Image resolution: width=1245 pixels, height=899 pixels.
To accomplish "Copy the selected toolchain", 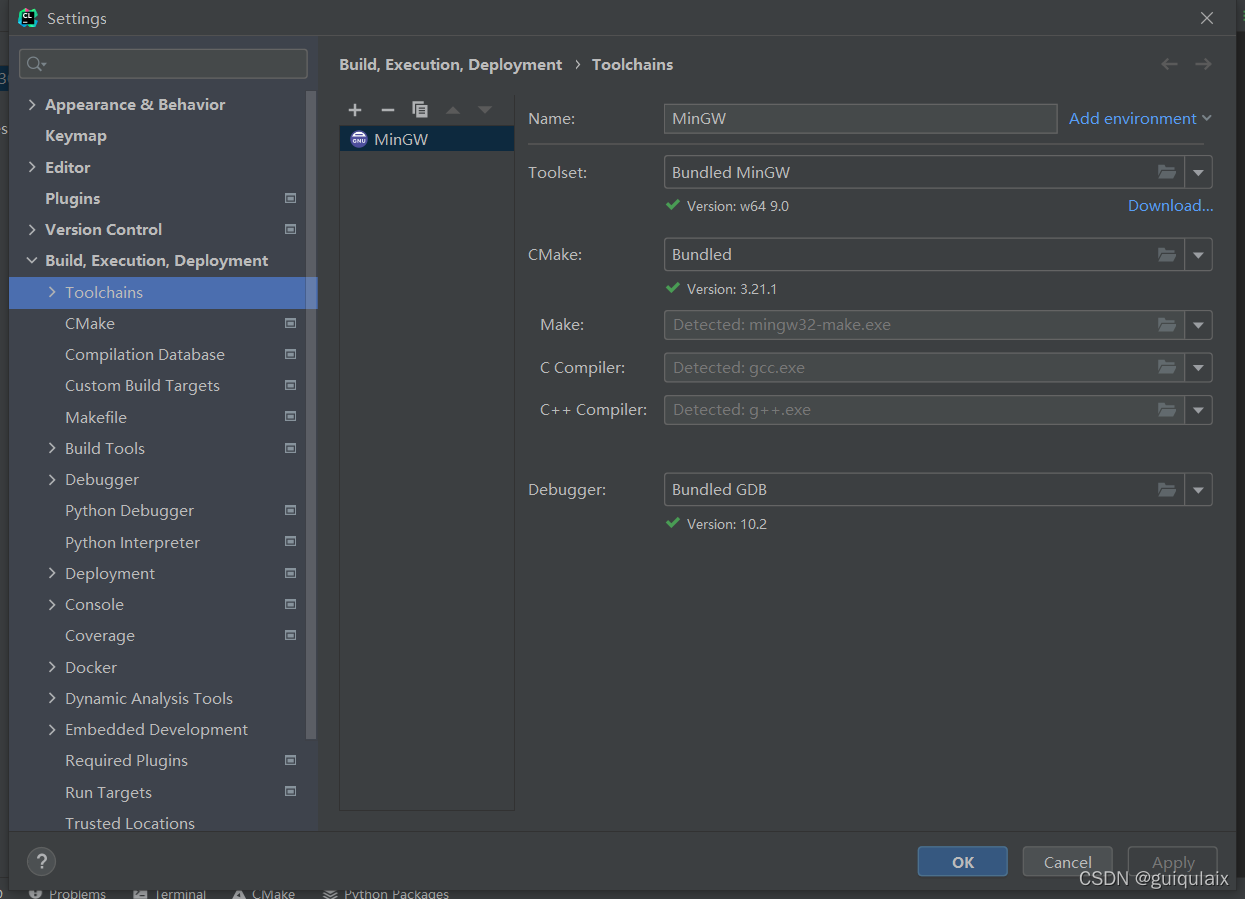I will point(420,110).
